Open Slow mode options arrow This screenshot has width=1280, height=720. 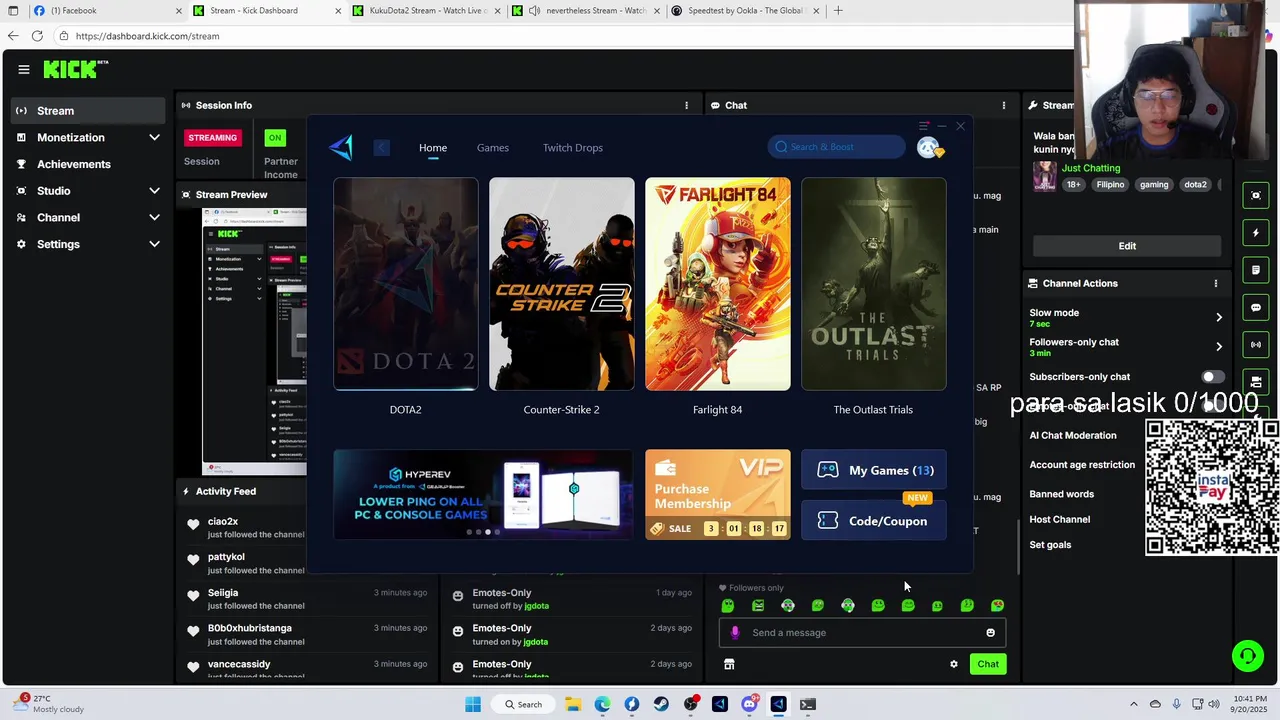click(x=1218, y=317)
